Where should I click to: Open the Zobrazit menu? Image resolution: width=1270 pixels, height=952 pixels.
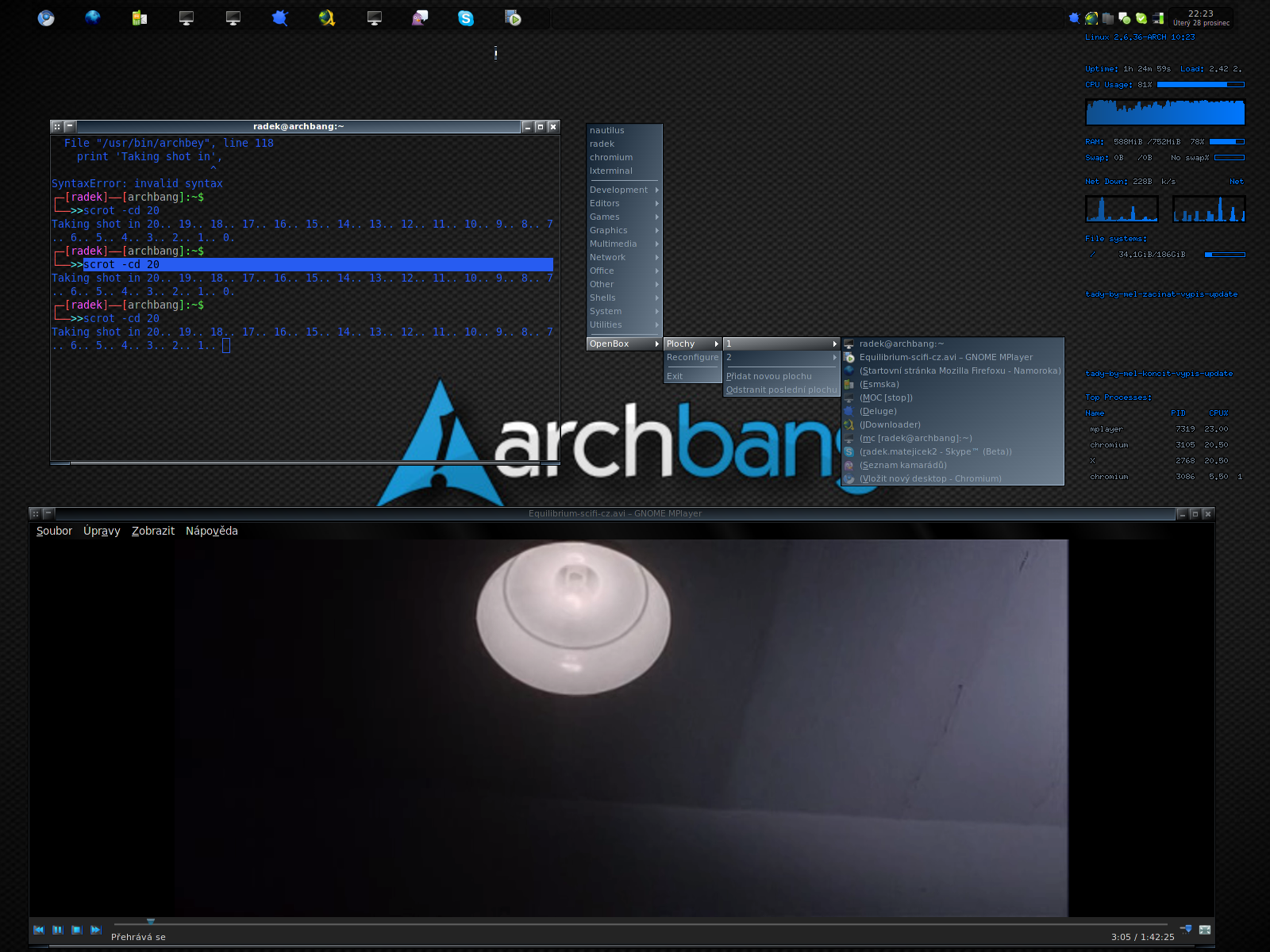point(153,531)
